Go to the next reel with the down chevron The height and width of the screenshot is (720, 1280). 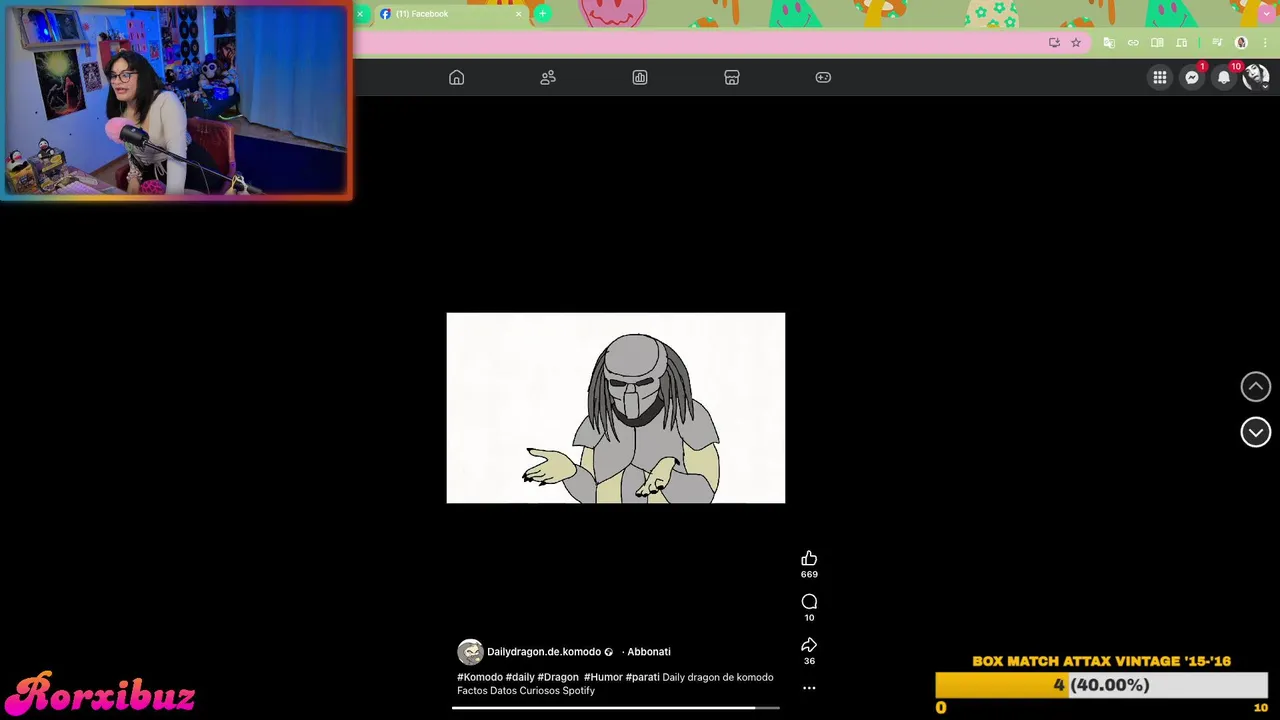[x=1256, y=432]
